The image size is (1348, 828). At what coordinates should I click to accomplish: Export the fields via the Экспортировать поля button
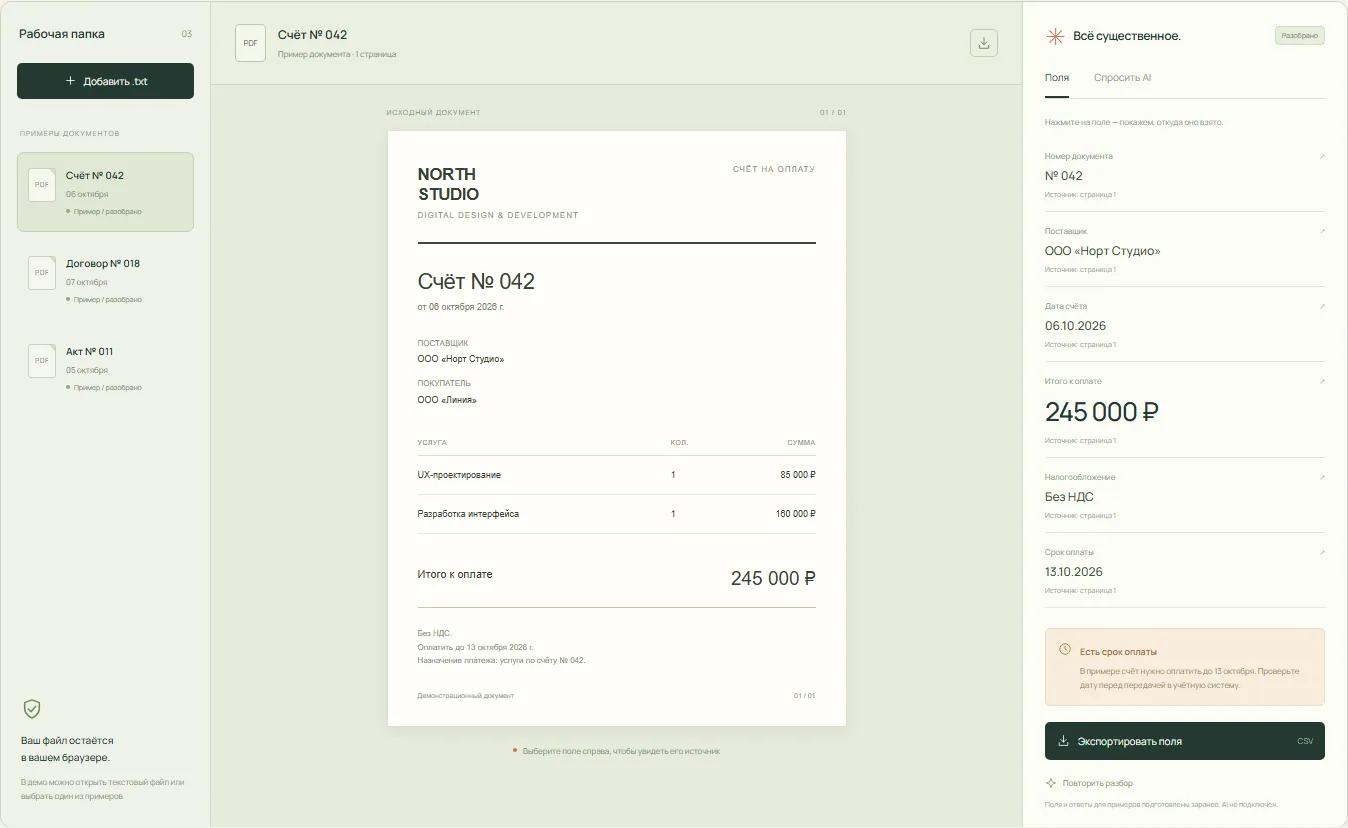(1185, 742)
